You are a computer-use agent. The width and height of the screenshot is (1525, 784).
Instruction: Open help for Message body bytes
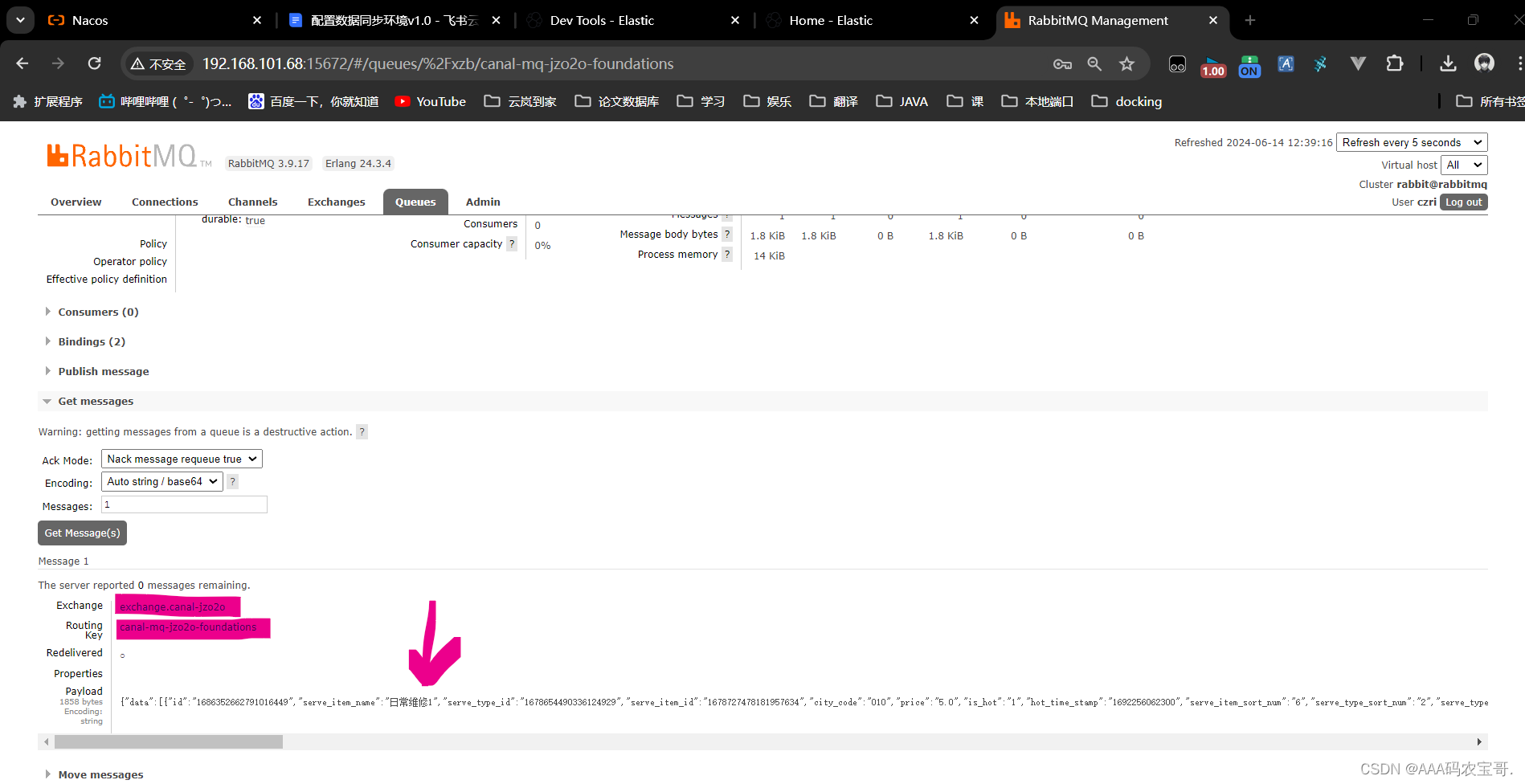click(x=727, y=234)
